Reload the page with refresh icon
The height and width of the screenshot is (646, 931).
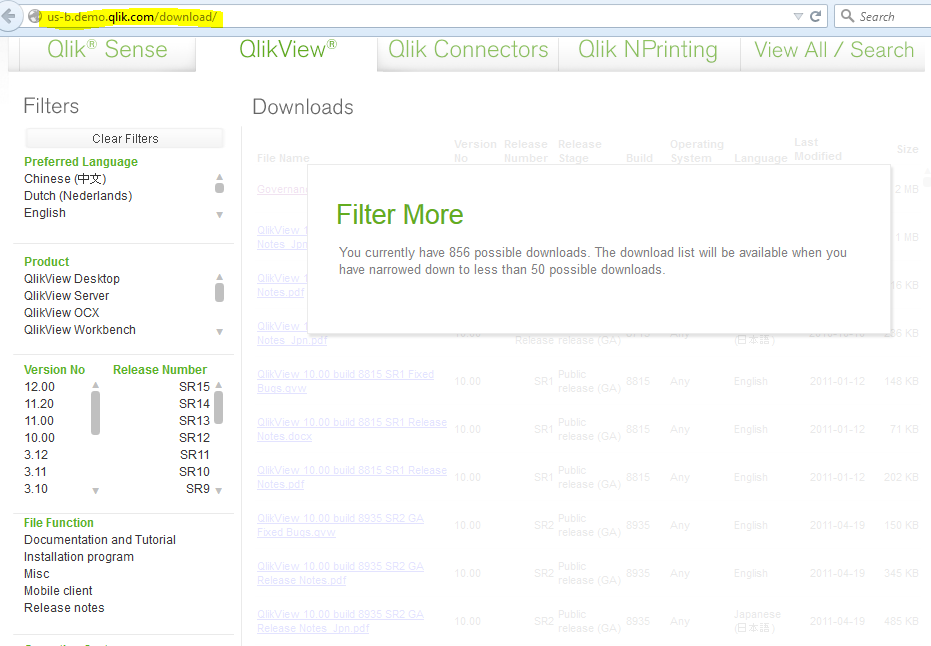coord(816,17)
